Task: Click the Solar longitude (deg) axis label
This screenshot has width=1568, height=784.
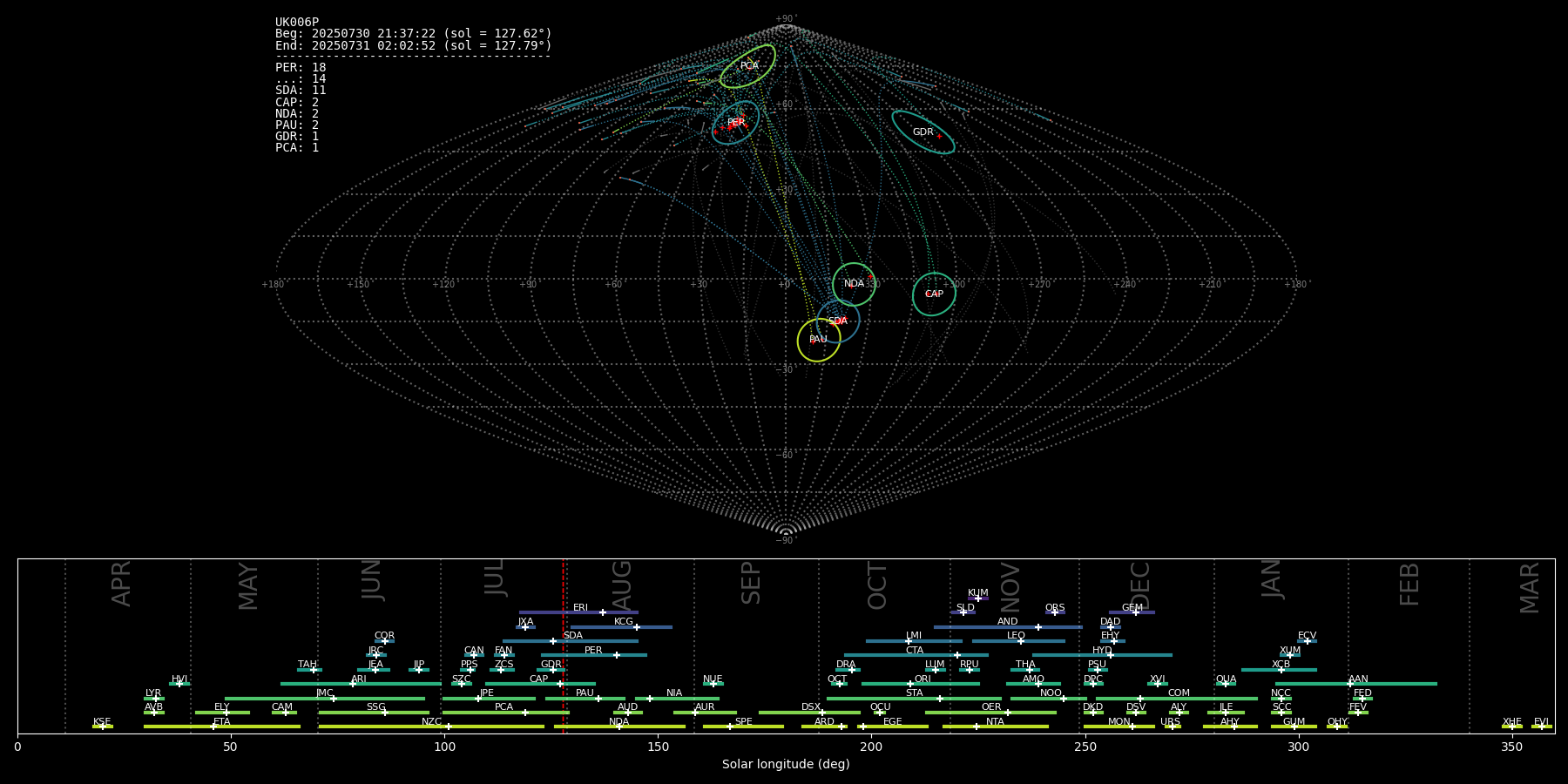Action: [x=786, y=764]
